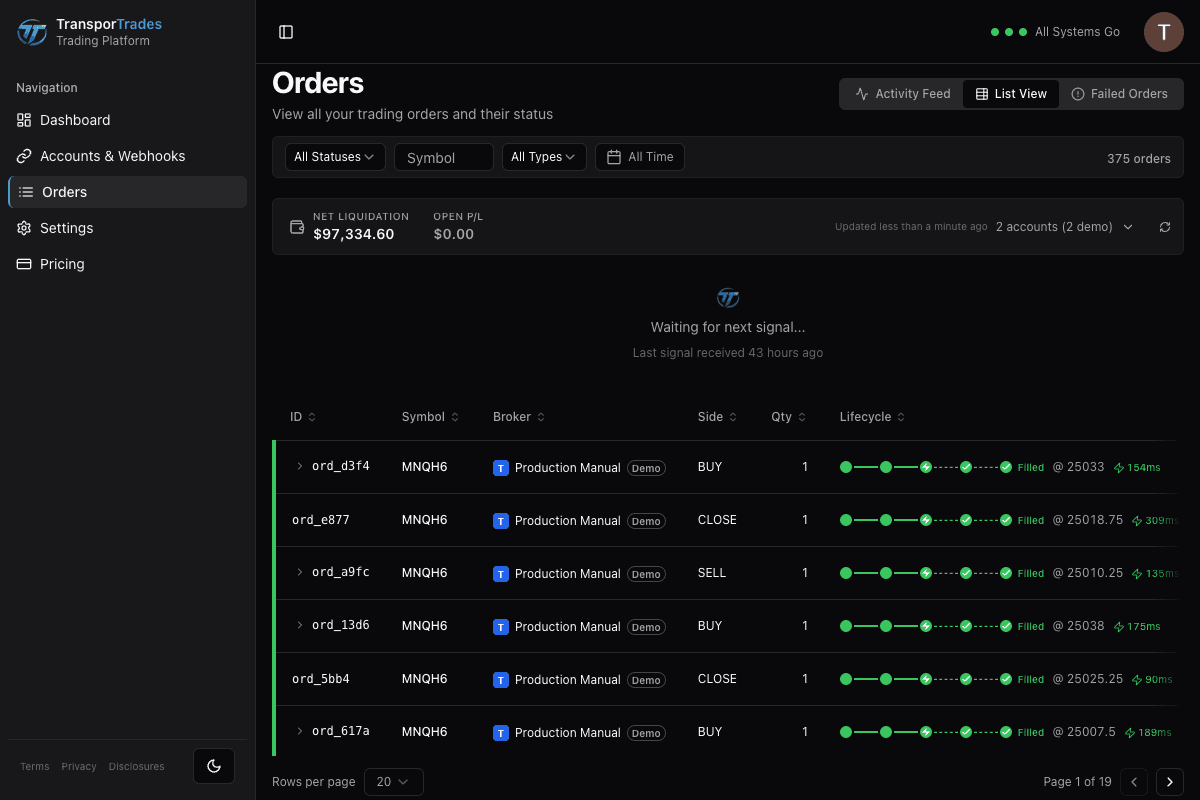Expand order ord_a9fc row chevron
The image size is (1200, 800).
299,572
